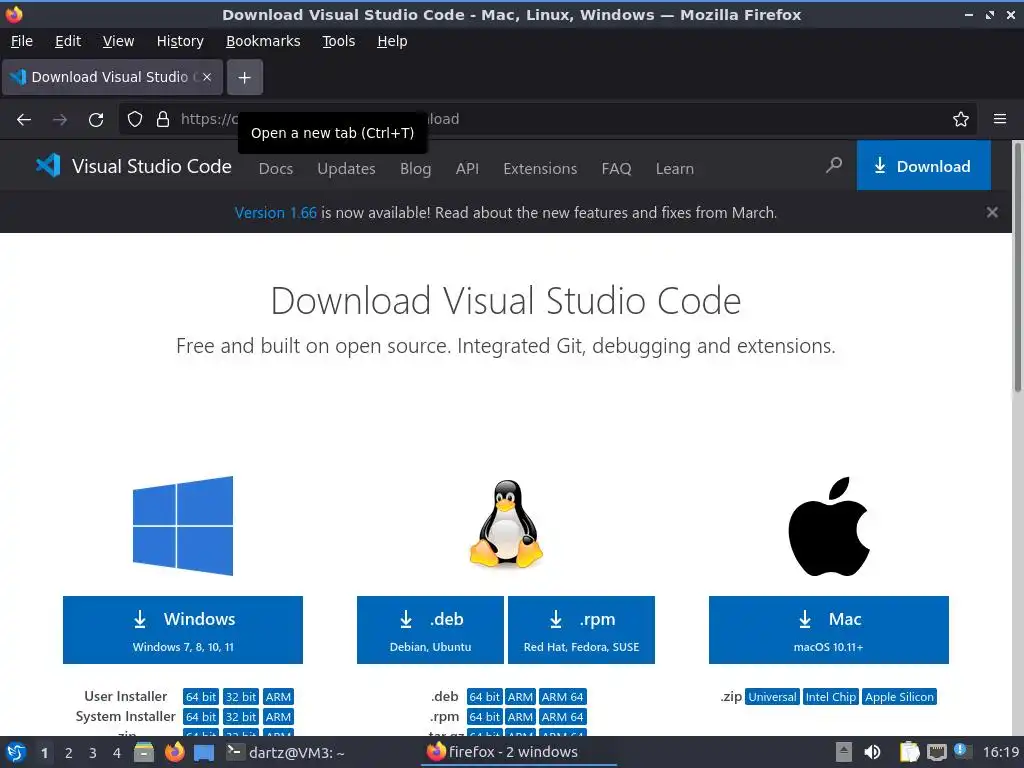Click the firefox - 2 windows task

tap(519, 752)
